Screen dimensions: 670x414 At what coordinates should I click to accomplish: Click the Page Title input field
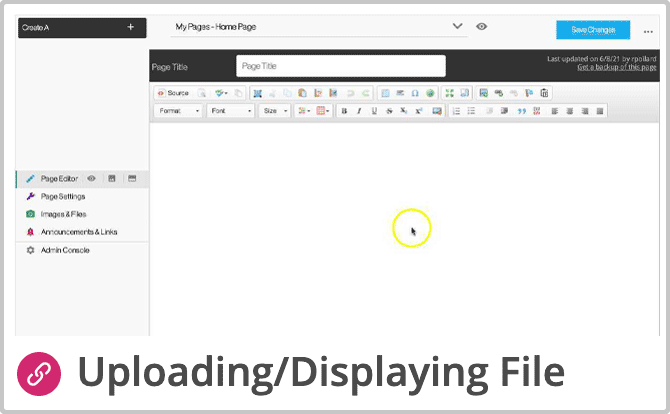tap(340, 66)
